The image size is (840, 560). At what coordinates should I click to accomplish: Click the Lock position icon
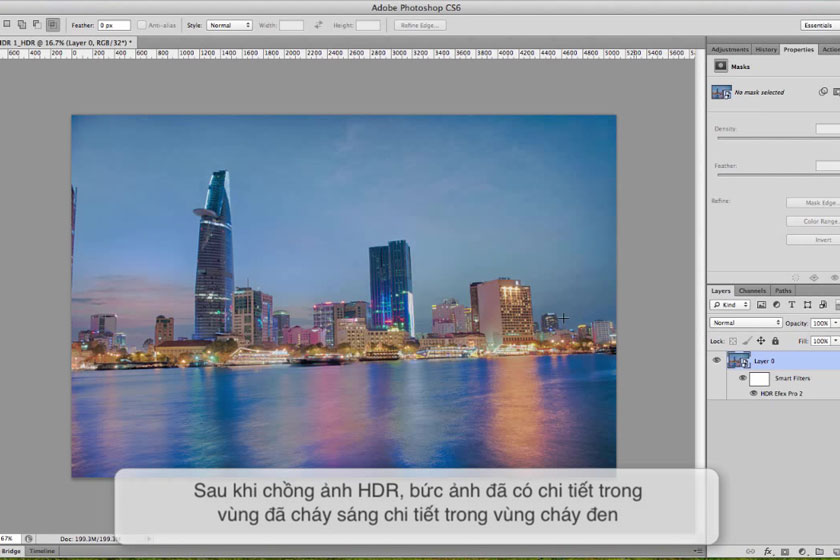point(761,341)
